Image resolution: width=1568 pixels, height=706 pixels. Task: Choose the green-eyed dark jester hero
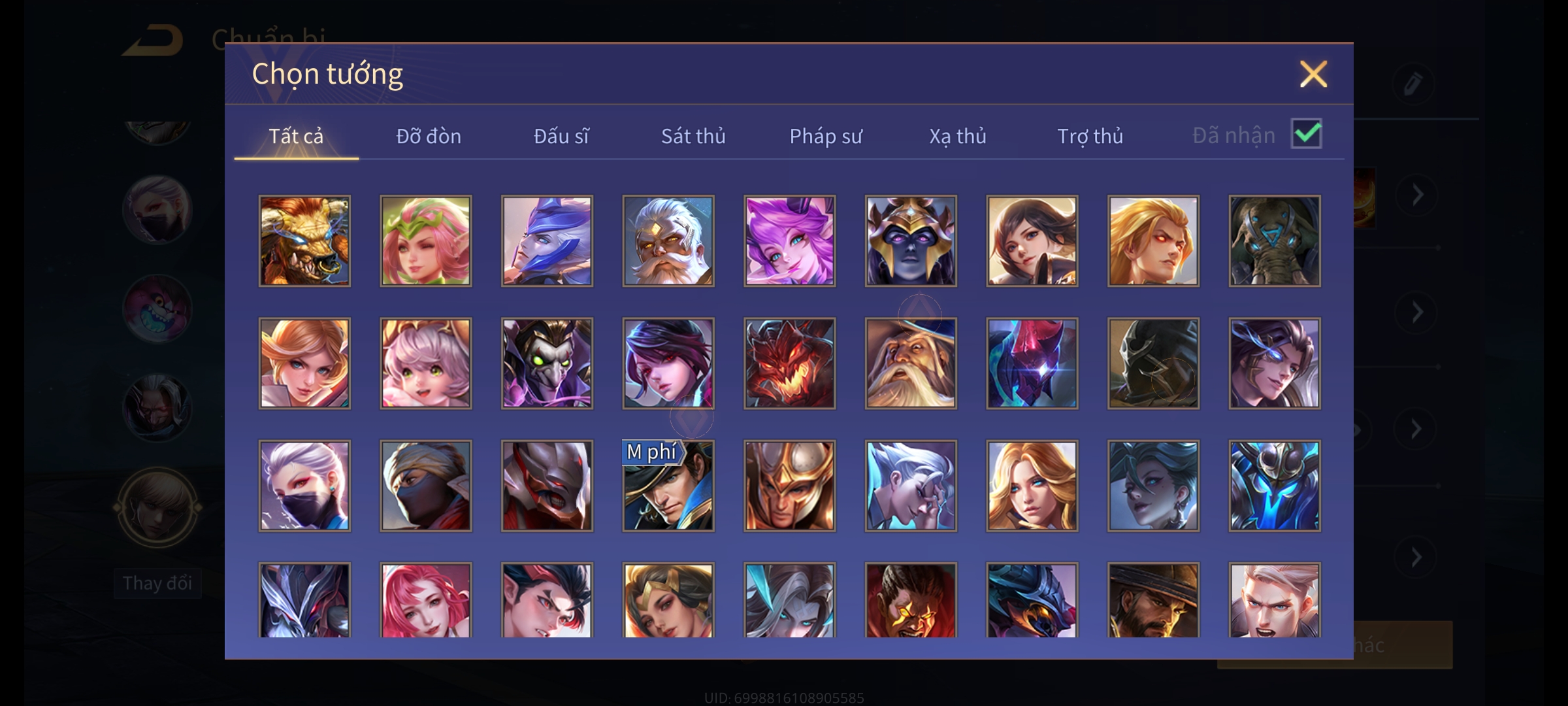point(547,363)
